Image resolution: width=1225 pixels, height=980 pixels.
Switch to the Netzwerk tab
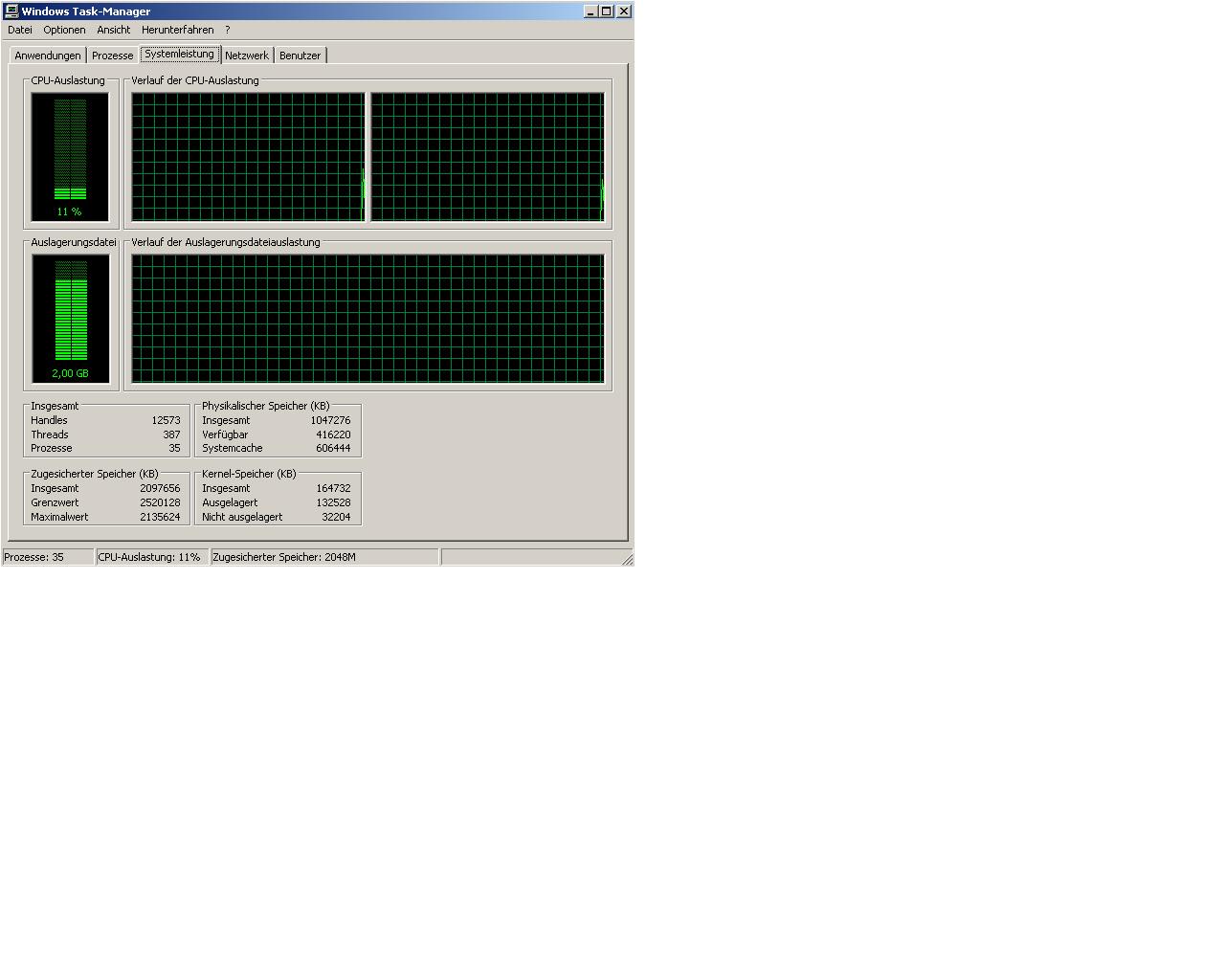point(247,56)
